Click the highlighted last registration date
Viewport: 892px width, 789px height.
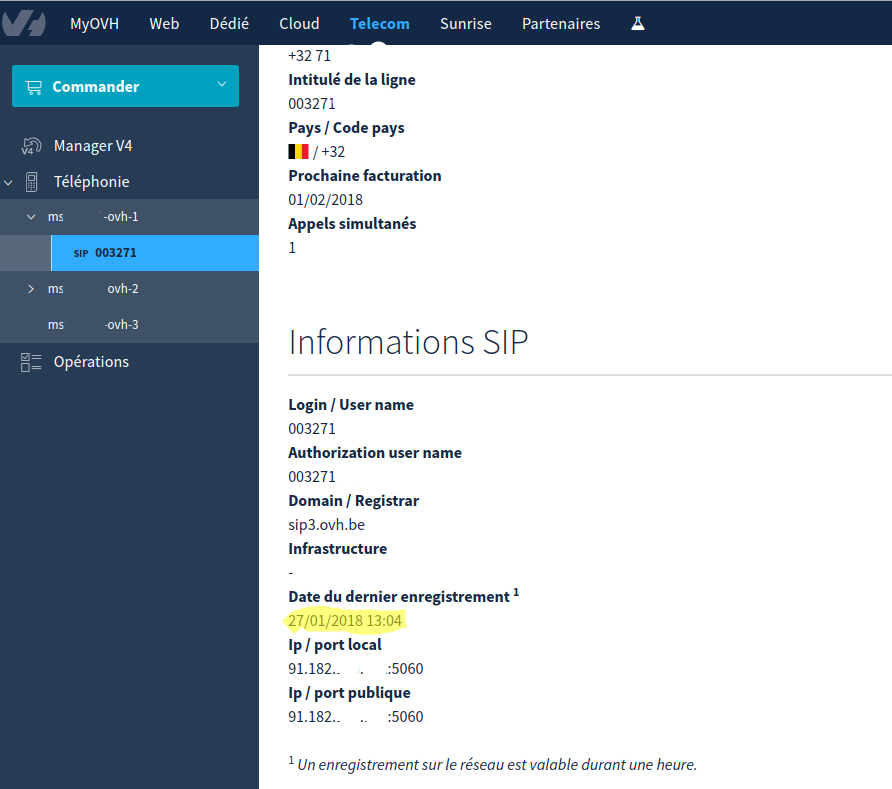[x=344, y=621]
